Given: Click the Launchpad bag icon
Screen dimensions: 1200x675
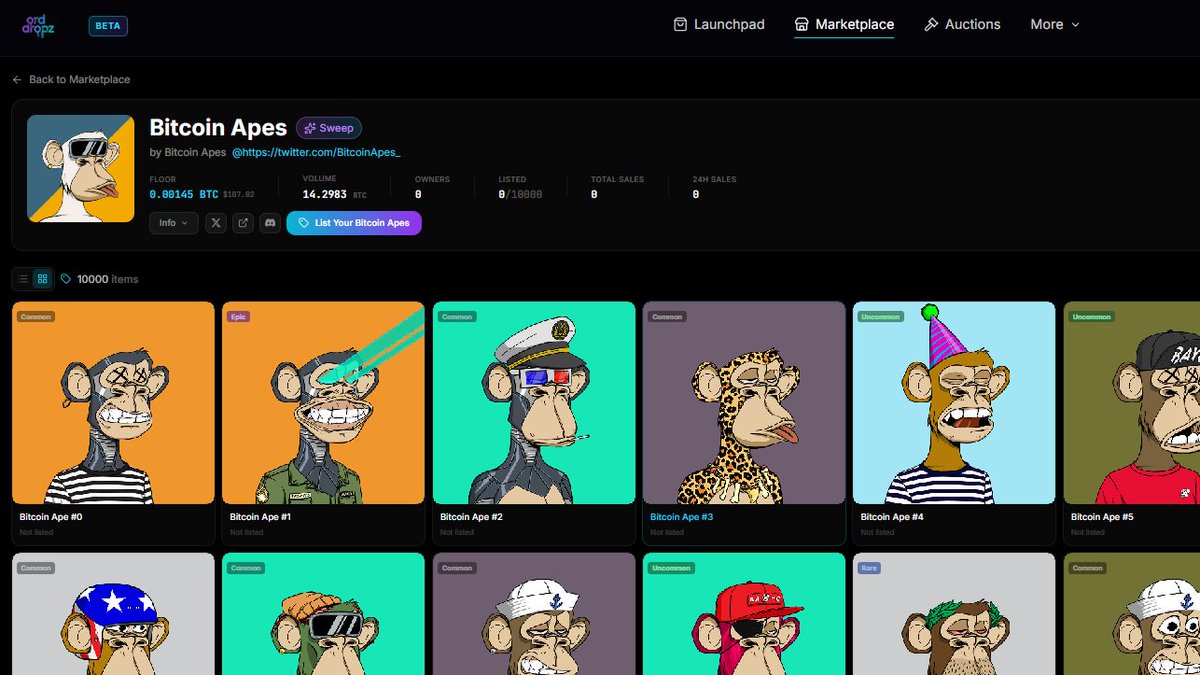Looking at the screenshot, I should [x=680, y=24].
